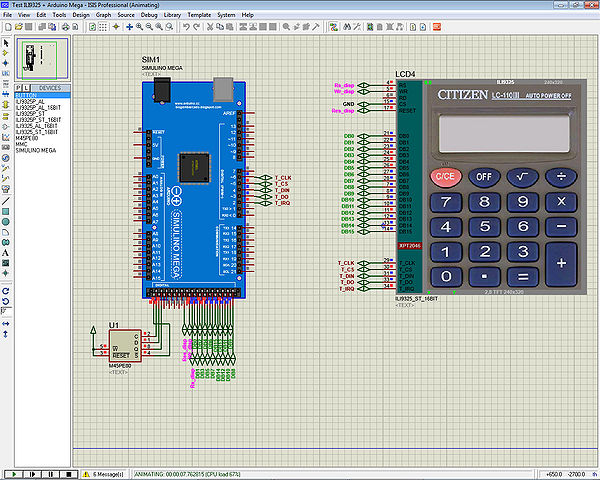Open the File menu
Viewport: 600px width, 480px height.
tap(7, 15)
